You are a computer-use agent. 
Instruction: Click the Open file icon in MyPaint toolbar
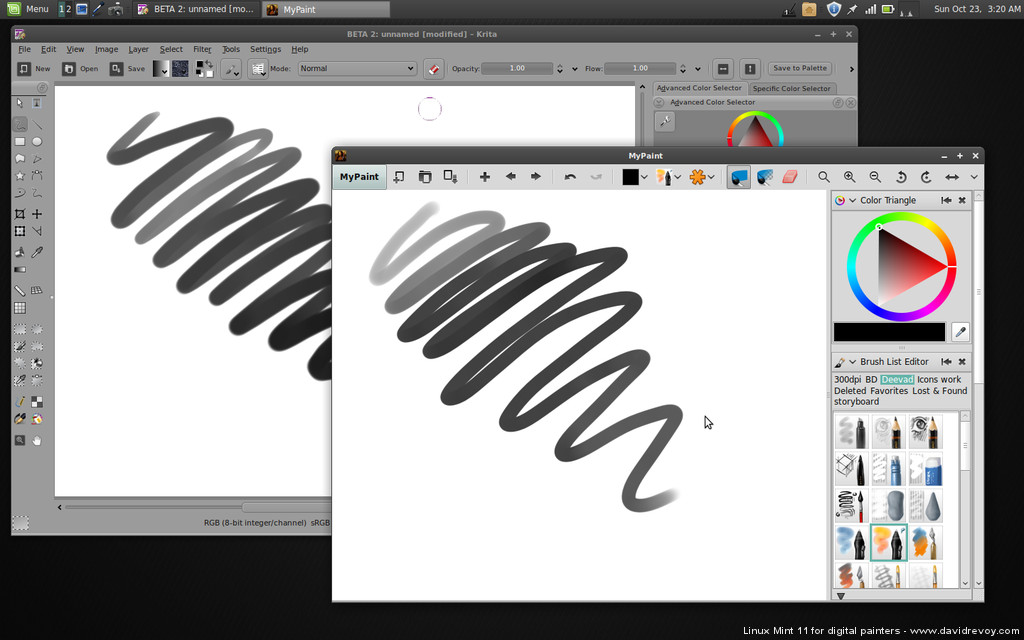click(425, 177)
